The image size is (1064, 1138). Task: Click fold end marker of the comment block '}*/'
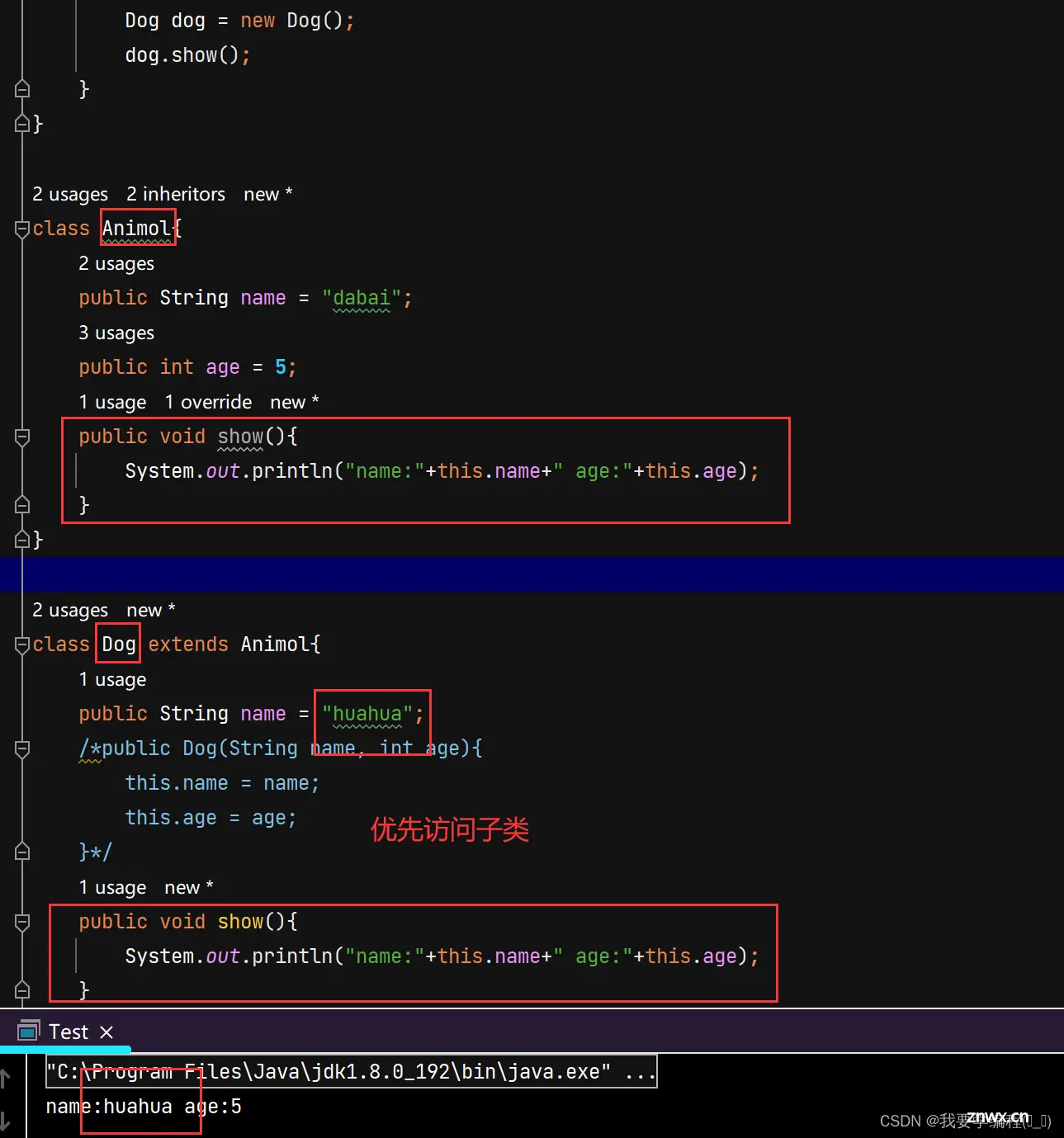pyautogui.click(x=22, y=851)
